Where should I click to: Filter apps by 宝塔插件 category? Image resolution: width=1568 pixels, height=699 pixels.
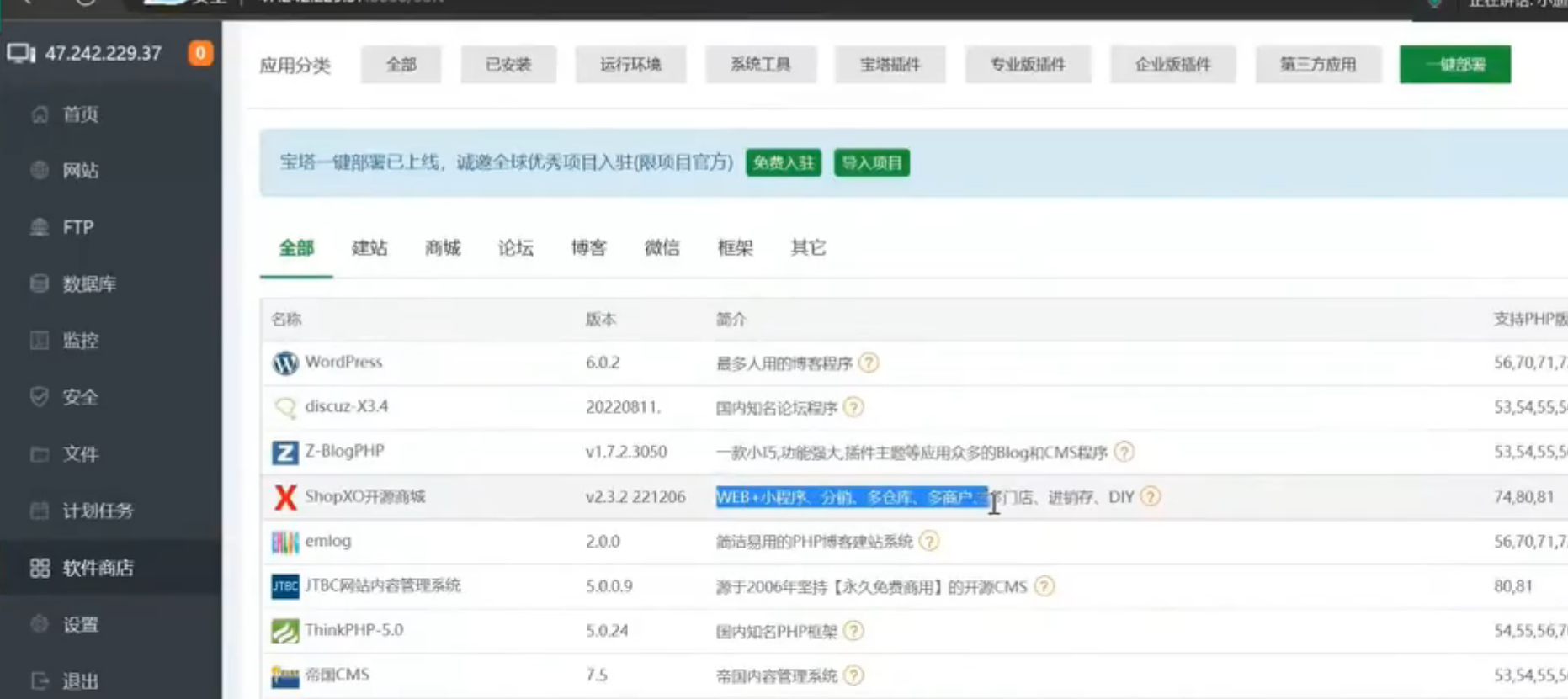(890, 65)
